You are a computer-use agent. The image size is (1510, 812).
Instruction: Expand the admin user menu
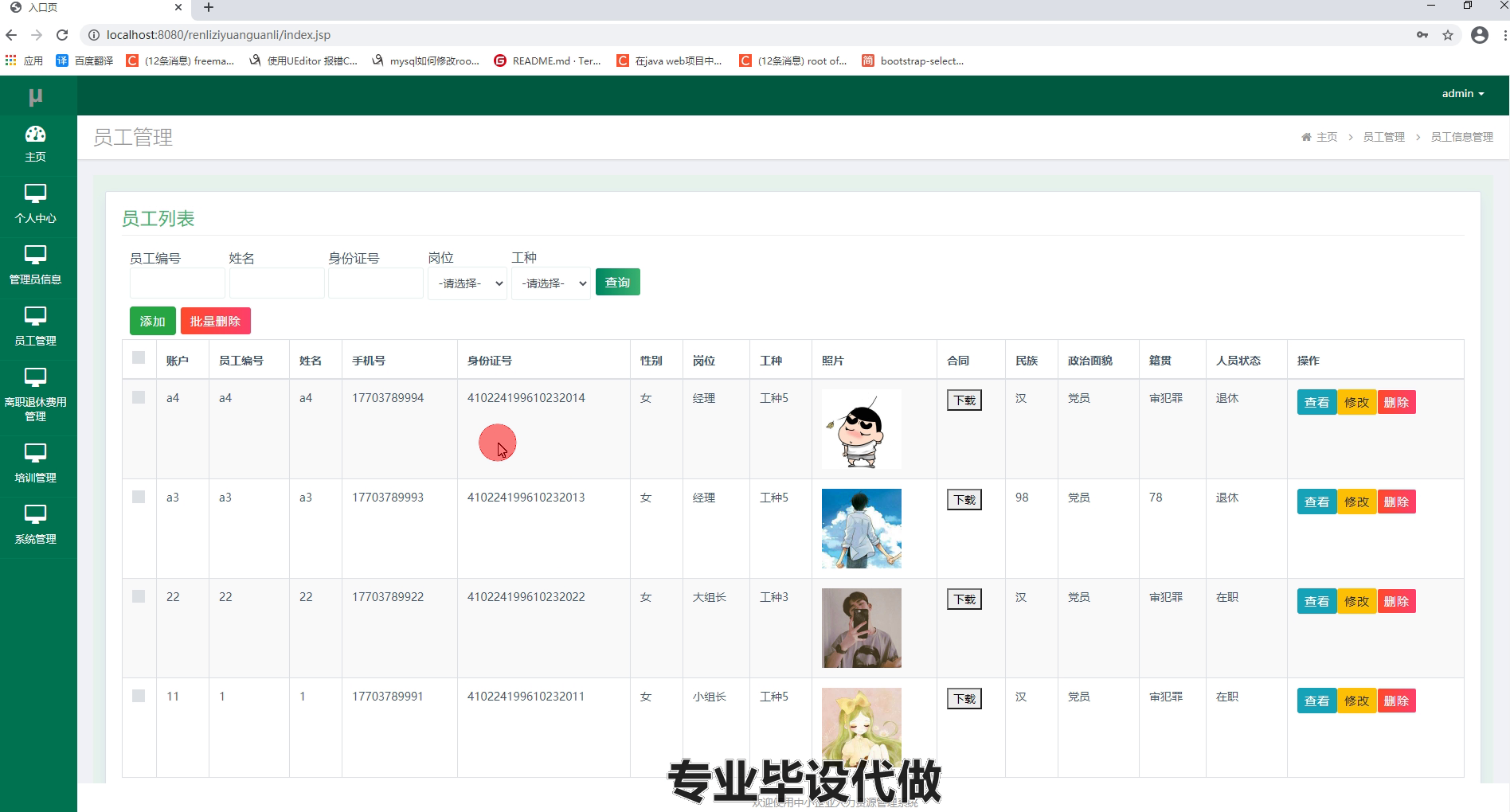[x=1463, y=93]
